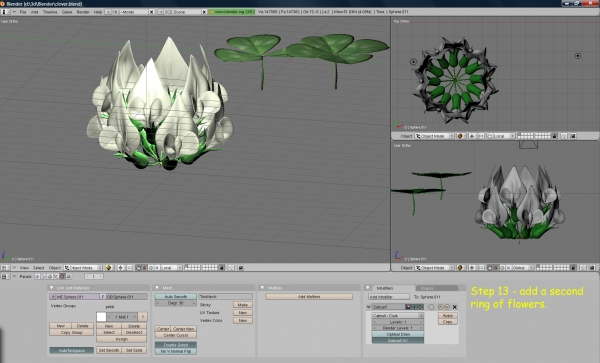Select Shading context icon in Panels row
The width and height of the screenshot is (600, 363).
pyautogui.click(x=50, y=276)
